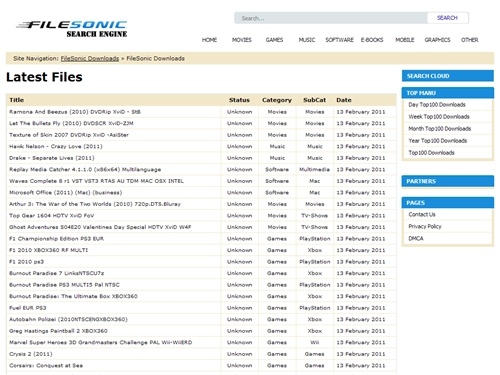Open the HOME menu item
Viewport: 500px width, 375px height.
click(x=209, y=40)
